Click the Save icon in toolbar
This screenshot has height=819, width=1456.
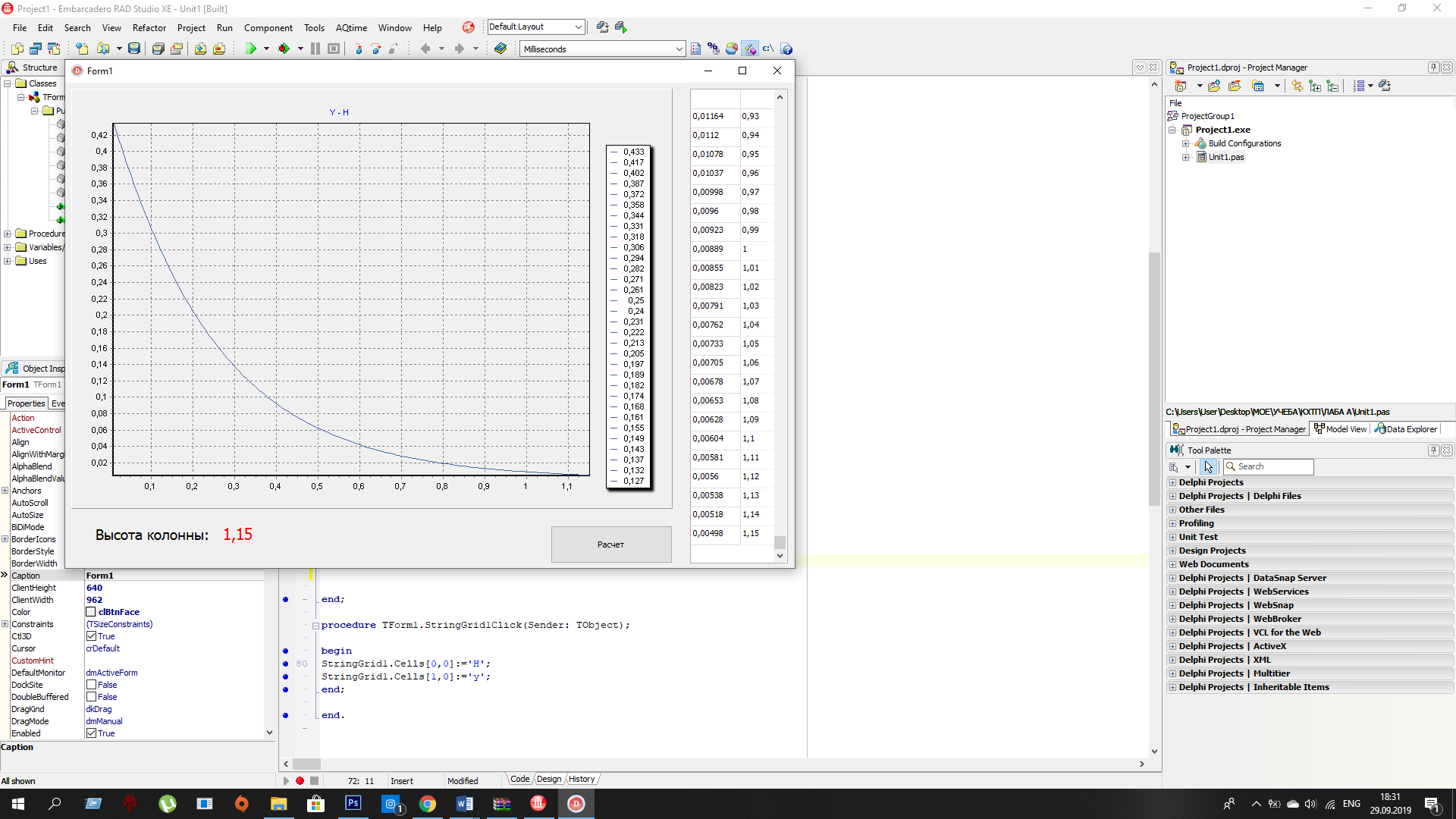134,49
